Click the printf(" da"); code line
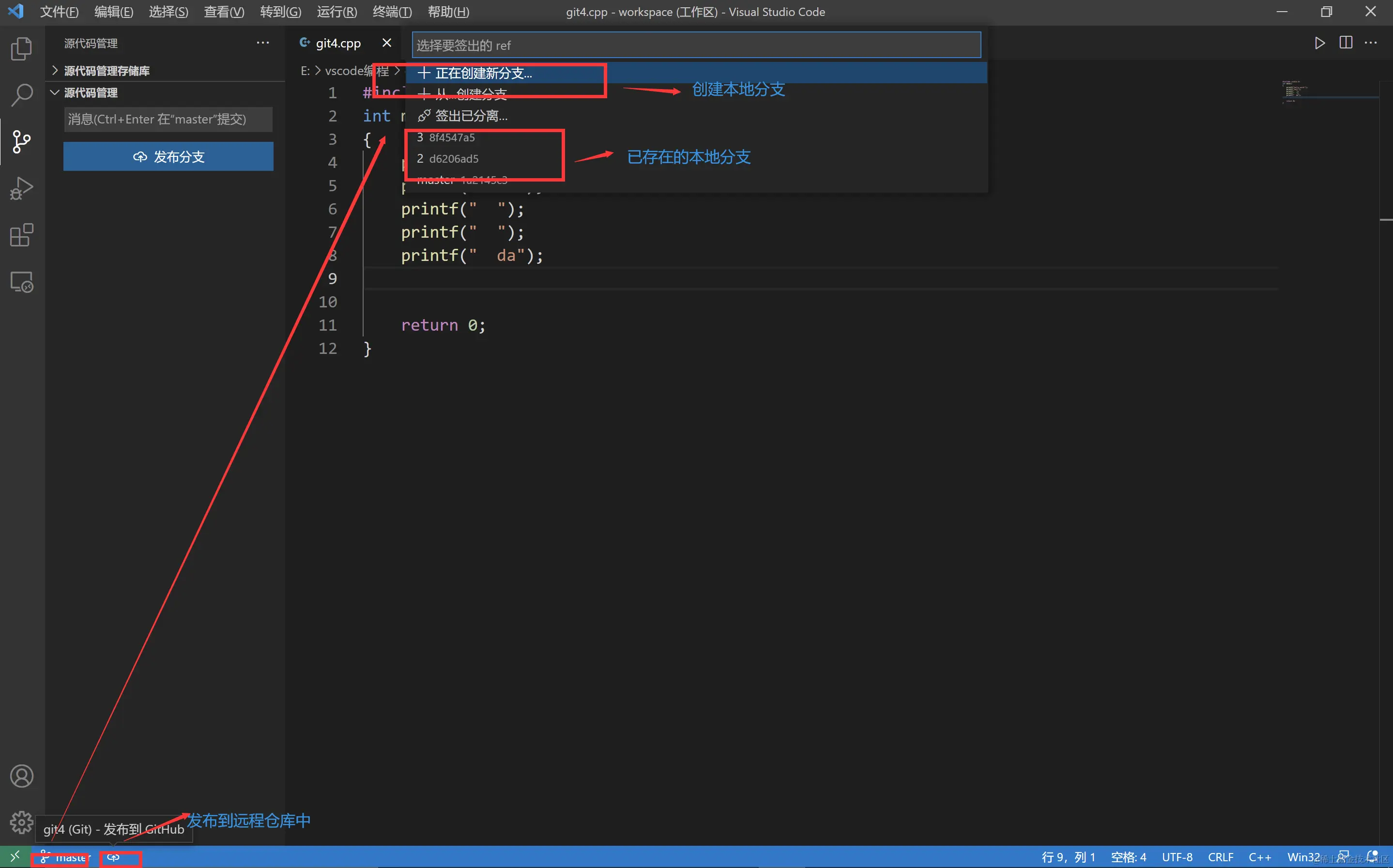 click(472, 256)
